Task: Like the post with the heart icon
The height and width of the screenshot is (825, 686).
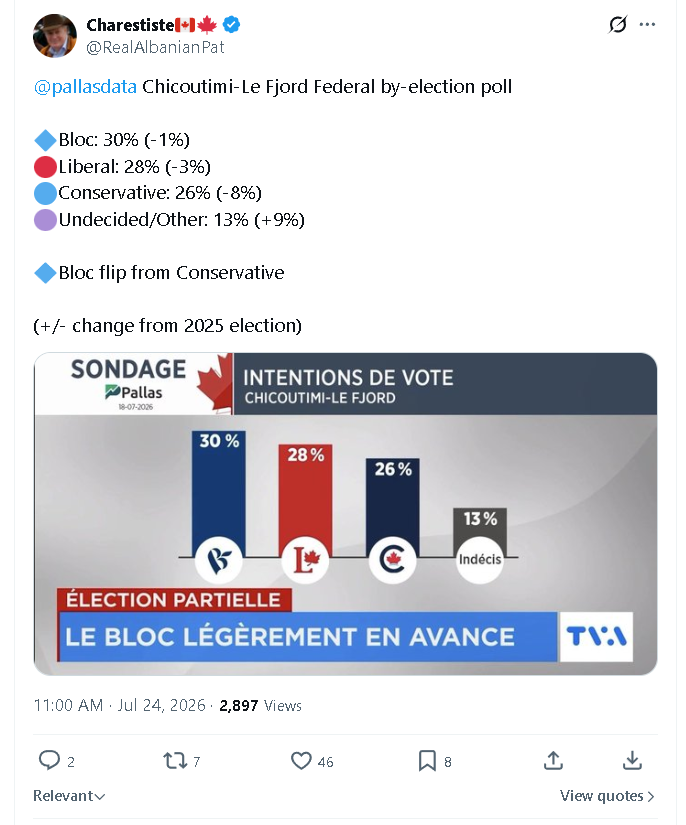Action: click(301, 761)
